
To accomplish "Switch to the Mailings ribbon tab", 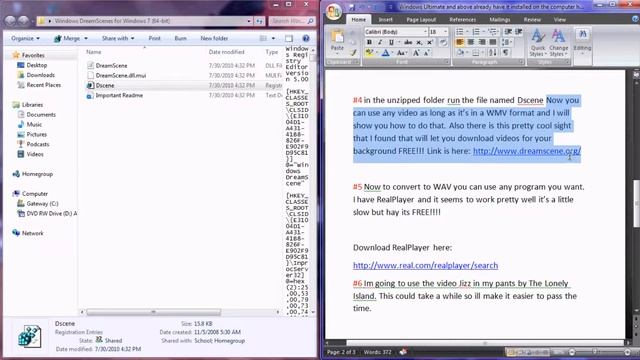I will 500,20.
